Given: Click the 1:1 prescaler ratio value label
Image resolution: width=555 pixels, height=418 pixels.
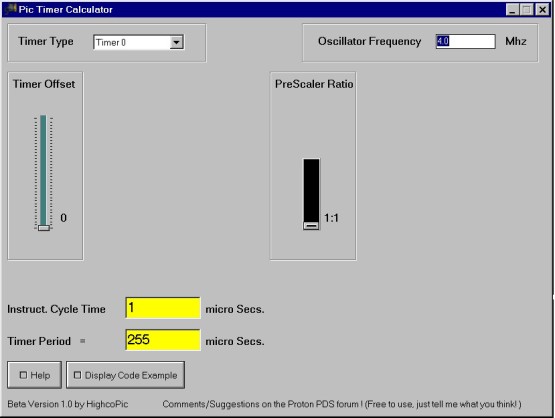Looking at the screenshot, I should pyautogui.click(x=331, y=218).
